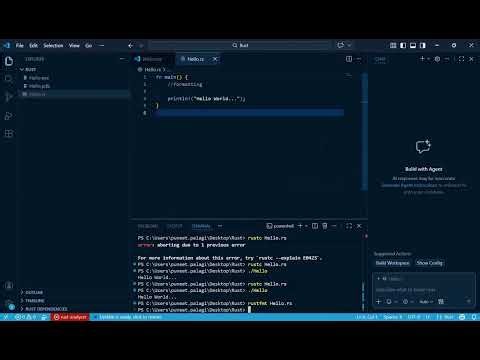Image resolution: width=480 pixels, height=360 pixels.
Task: Start a new chat with plus icon
Action: tap(422, 59)
